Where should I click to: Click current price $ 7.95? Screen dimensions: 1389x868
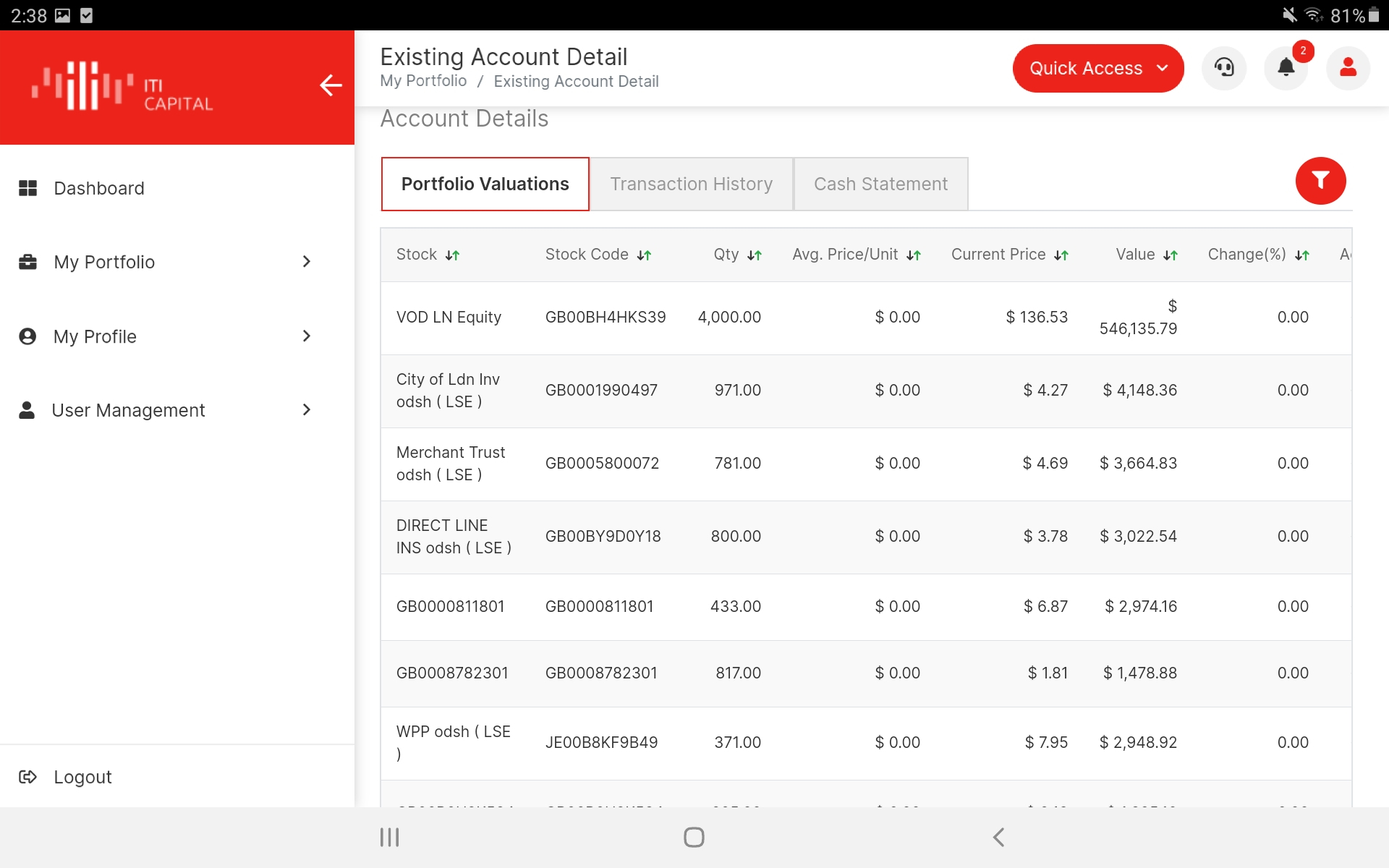pyautogui.click(x=1046, y=742)
